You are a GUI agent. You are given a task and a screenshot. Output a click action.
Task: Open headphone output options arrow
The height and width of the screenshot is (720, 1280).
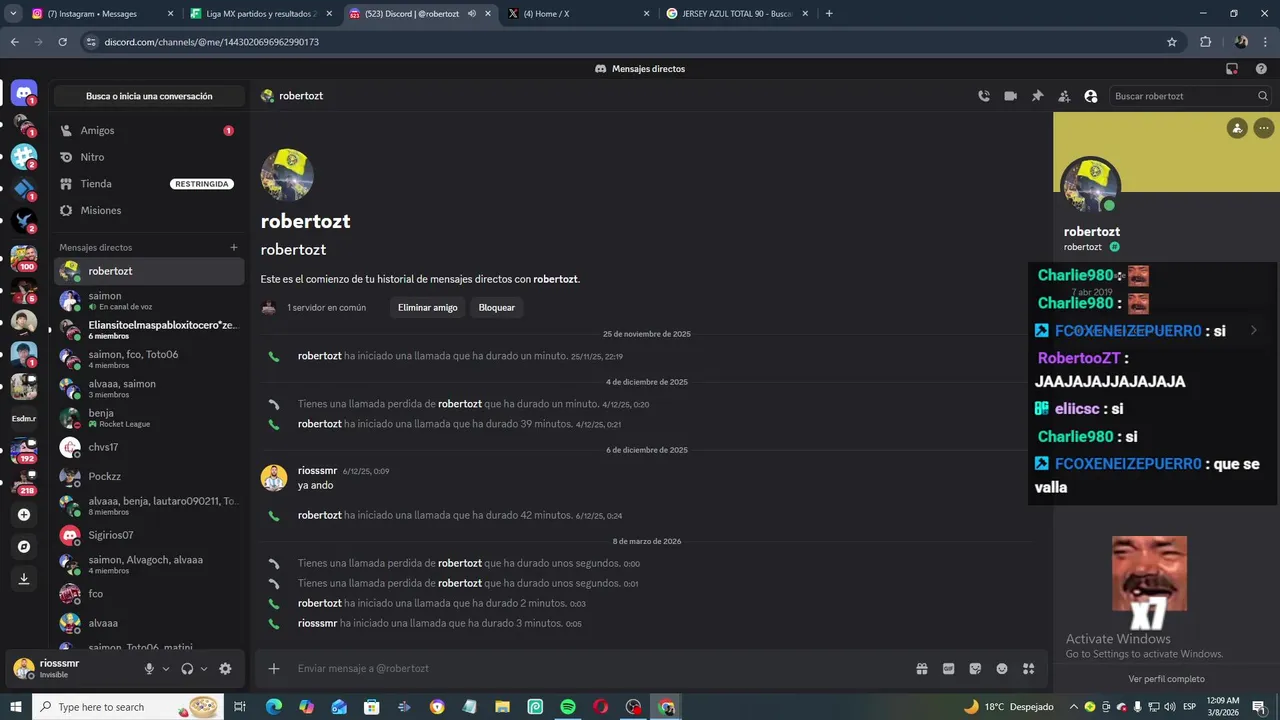(x=204, y=669)
